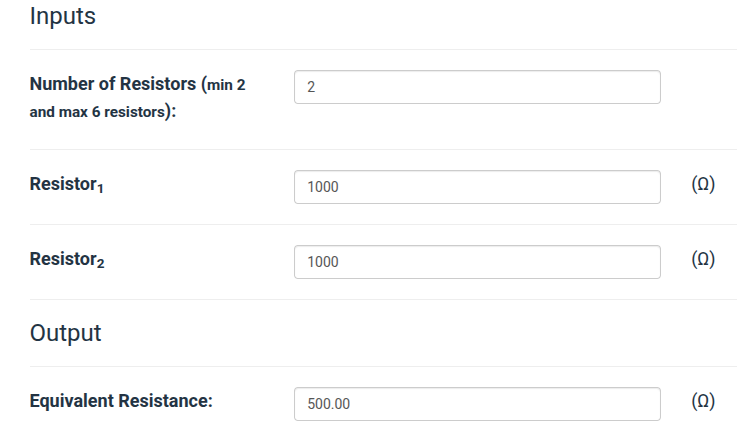Click the value 2 in resistor count field

pos(311,87)
